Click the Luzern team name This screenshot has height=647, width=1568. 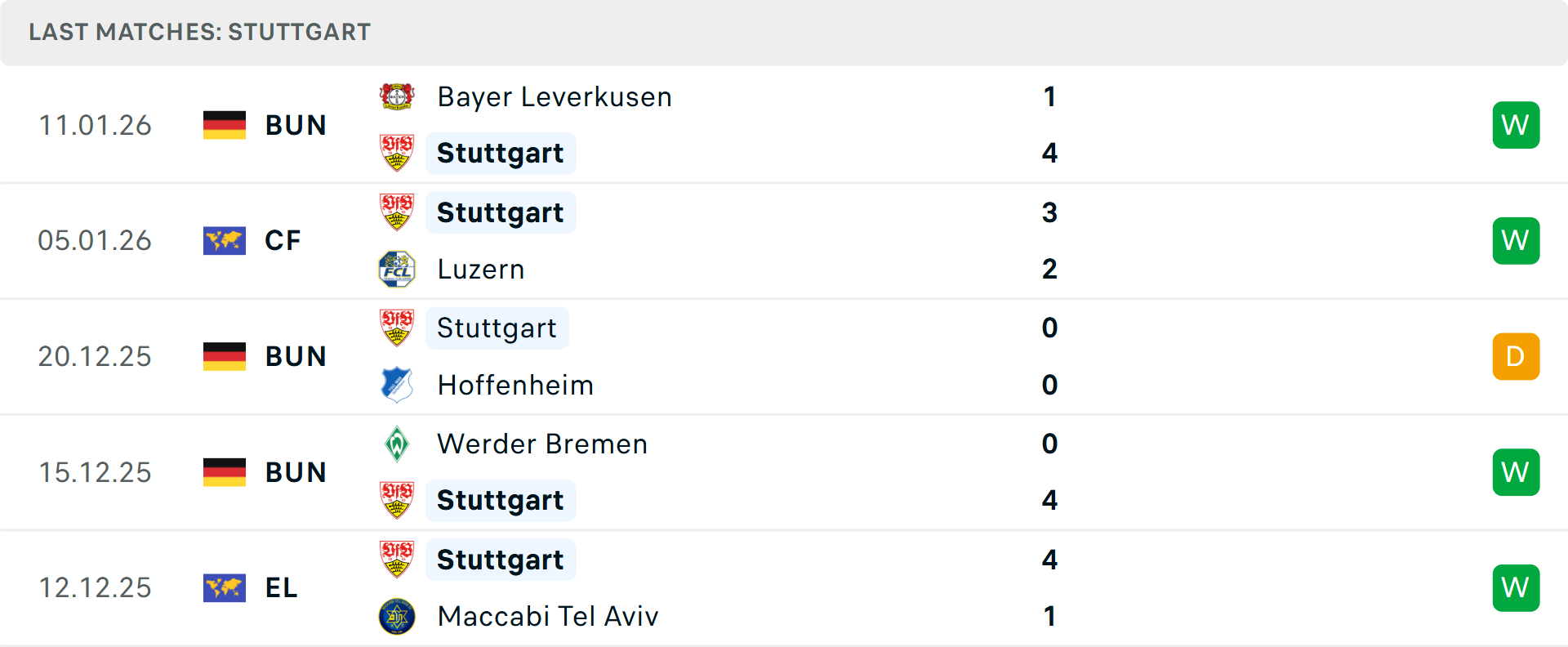[x=481, y=269]
